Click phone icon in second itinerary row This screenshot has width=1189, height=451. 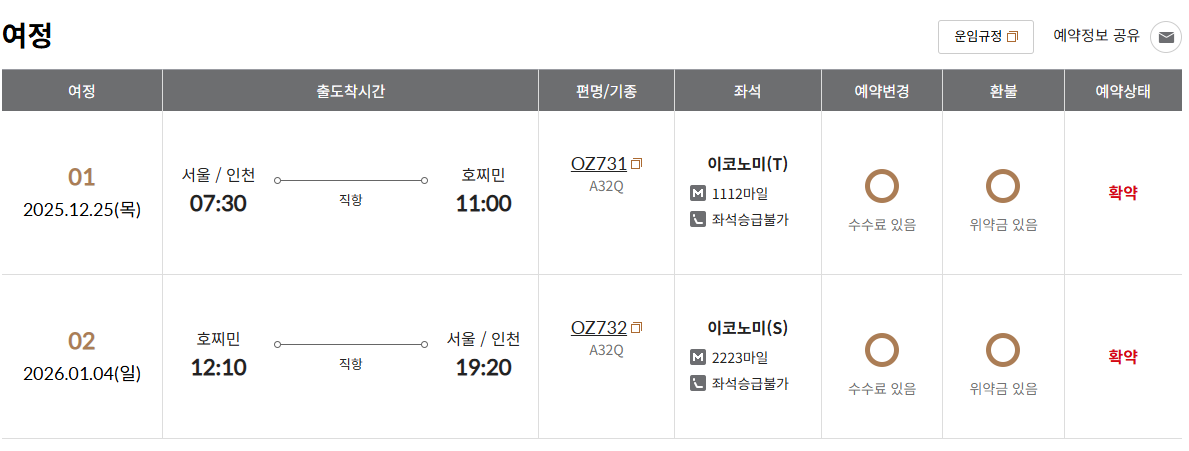pyautogui.click(x=698, y=383)
